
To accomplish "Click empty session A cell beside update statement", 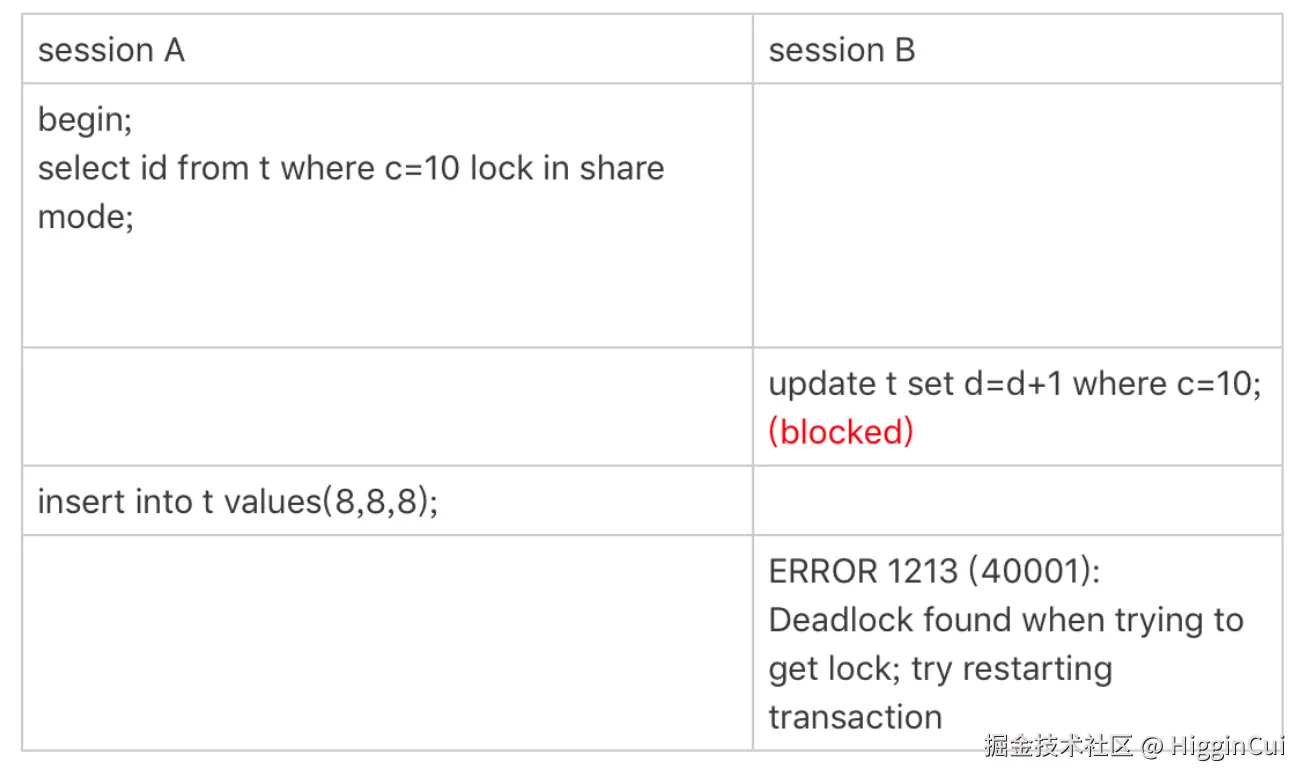I will point(387,407).
